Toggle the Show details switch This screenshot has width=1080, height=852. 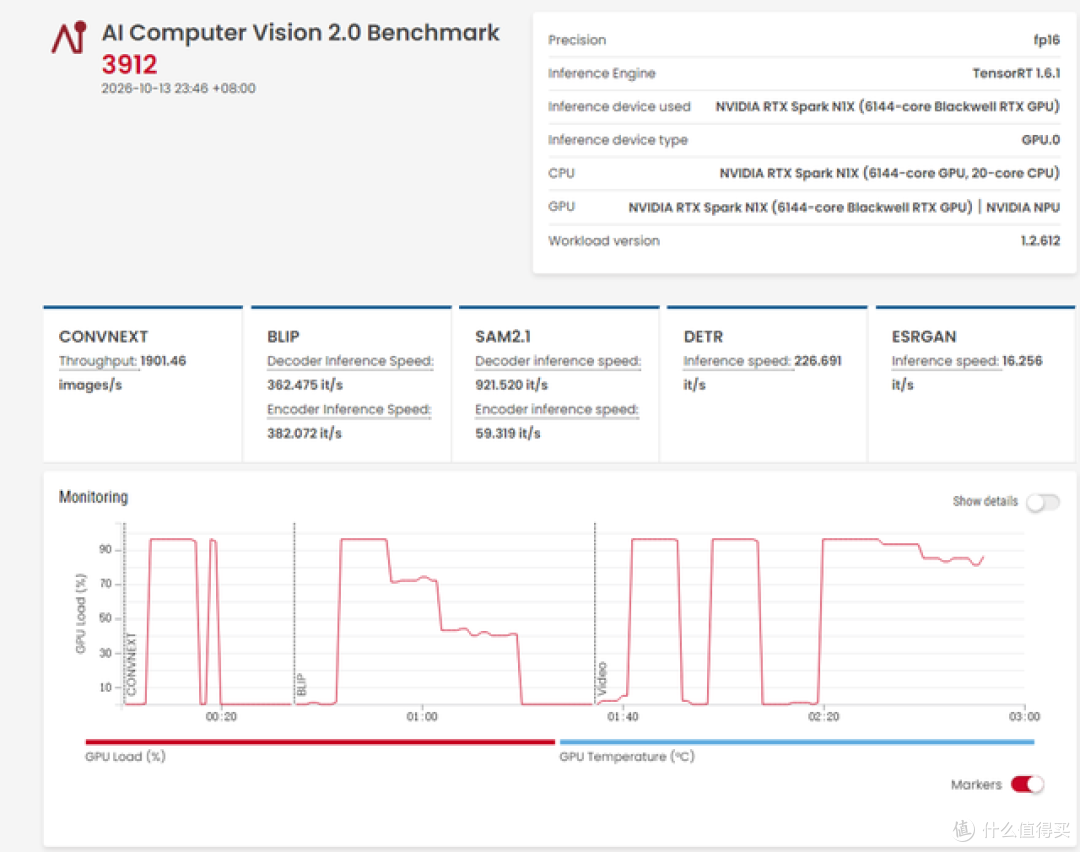tap(1043, 502)
